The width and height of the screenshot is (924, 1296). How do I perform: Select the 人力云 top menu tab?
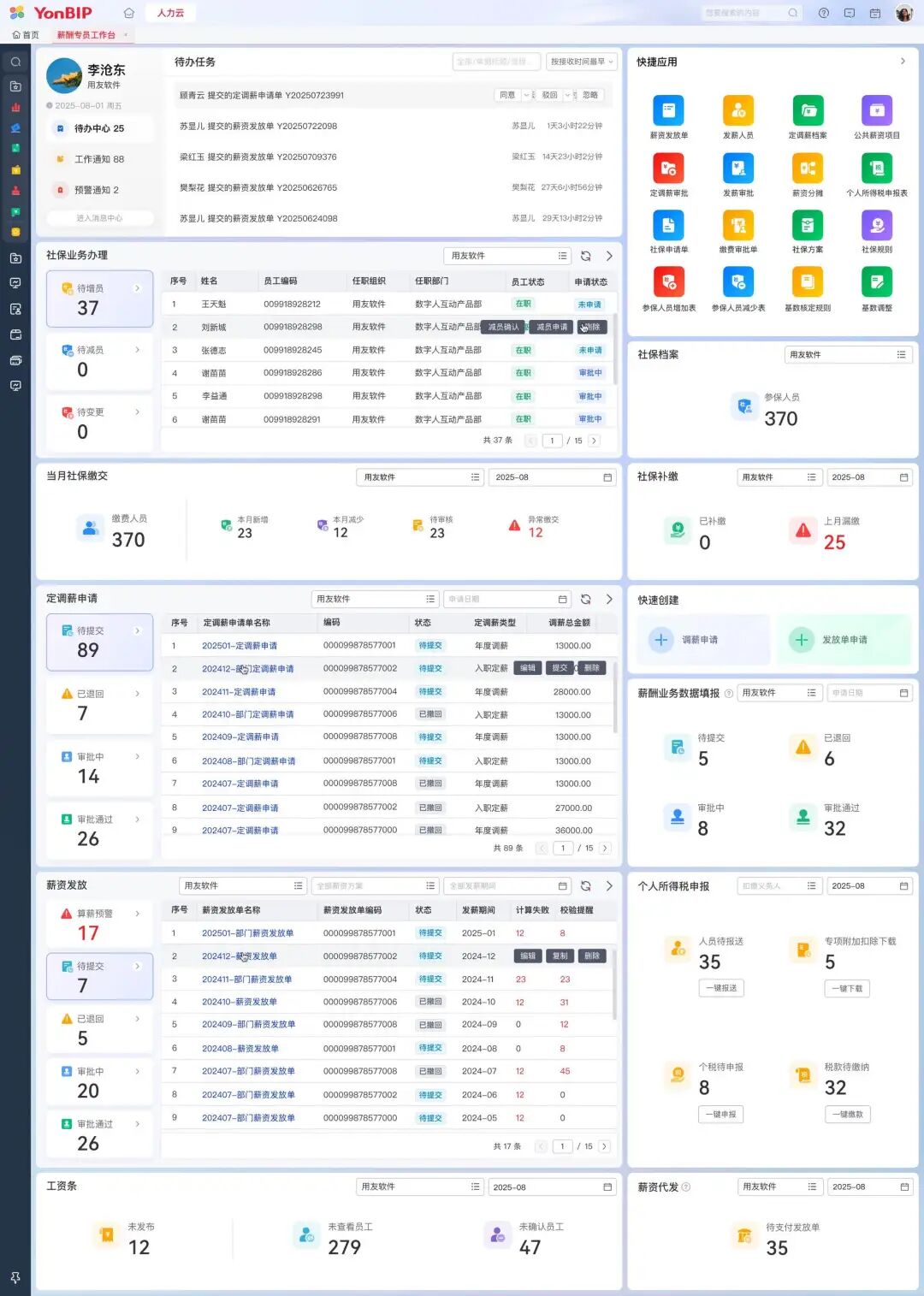(x=170, y=13)
